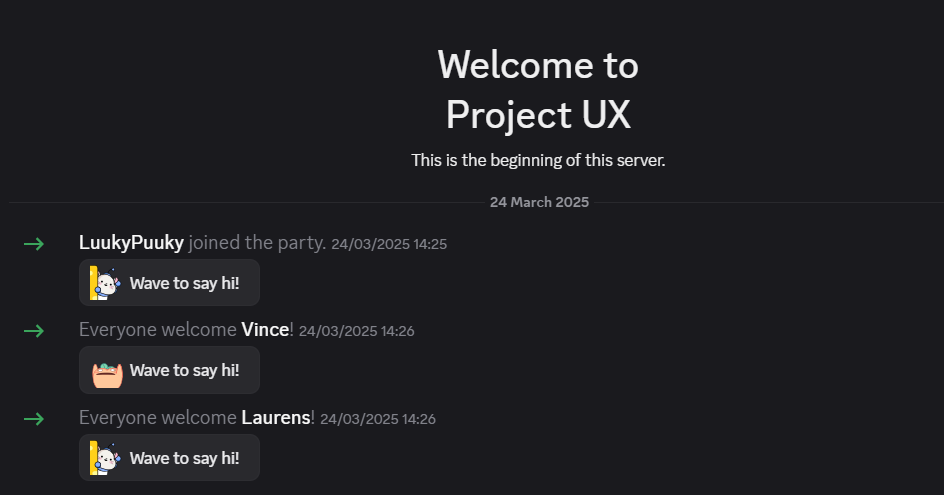Click the green join arrow beside LuukyPuuky
The image size is (944, 495).
coord(34,244)
